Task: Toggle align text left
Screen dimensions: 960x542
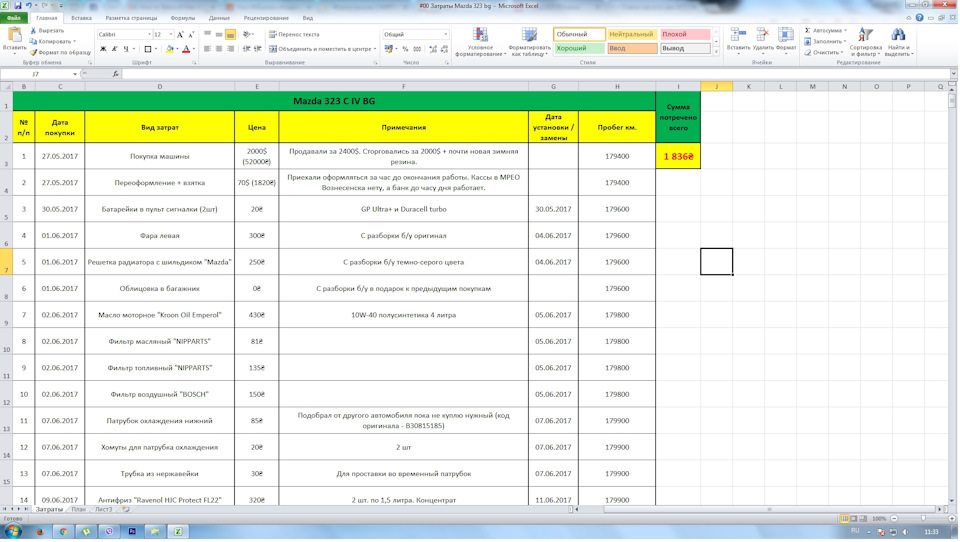Action: (x=208, y=49)
